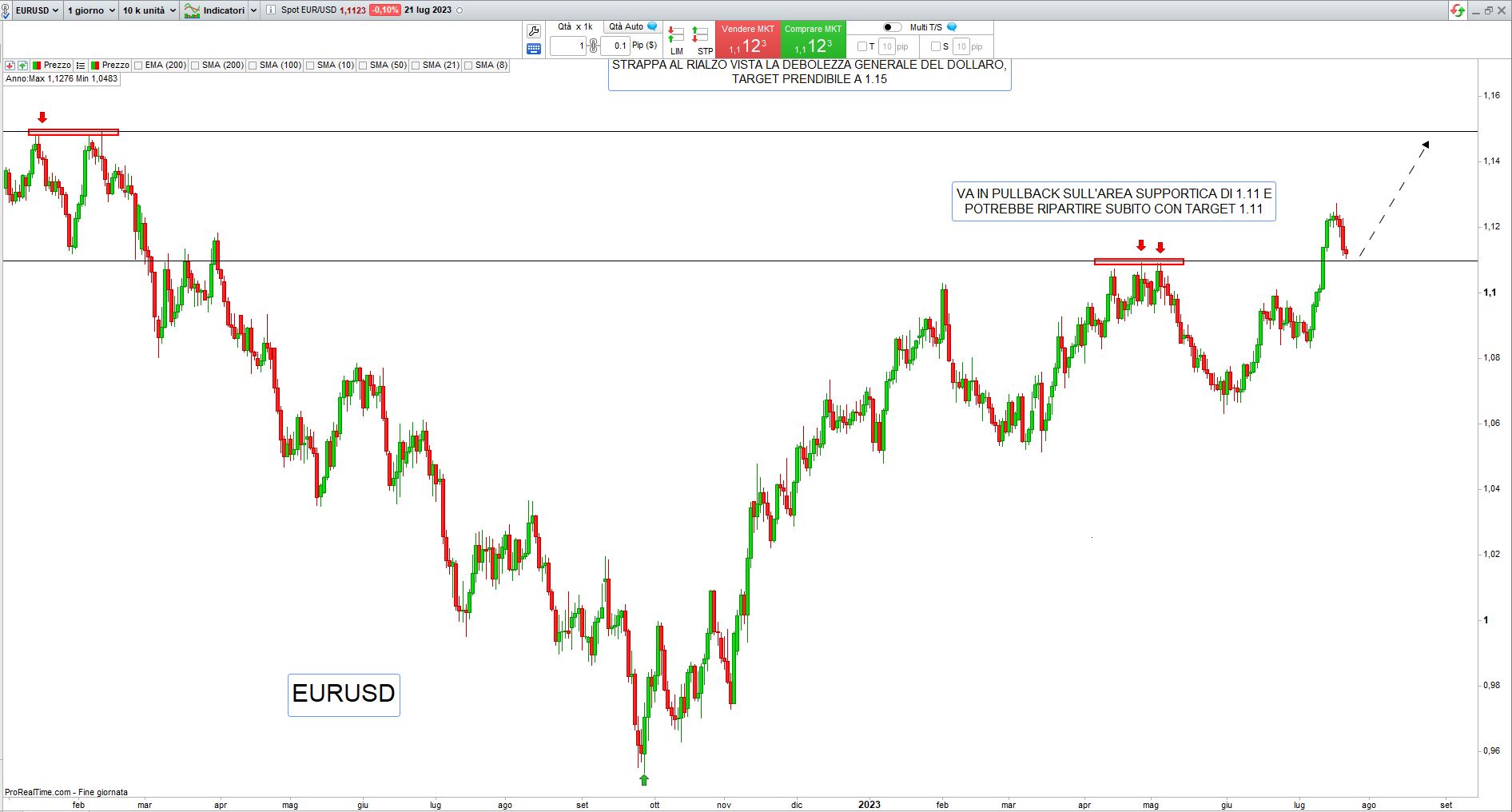This screenshot has width=1512, height=812.
Task: Enable the EMA (200) checkbox
Action: point(138,66)
